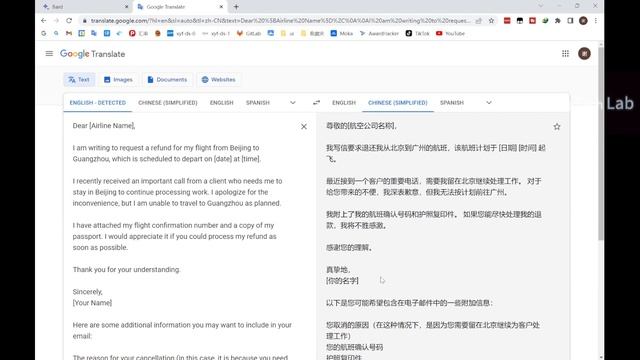This screenshot has width=640, height=360.
Task: Open the Google bookmark
Action: click(x=44, y=33)
